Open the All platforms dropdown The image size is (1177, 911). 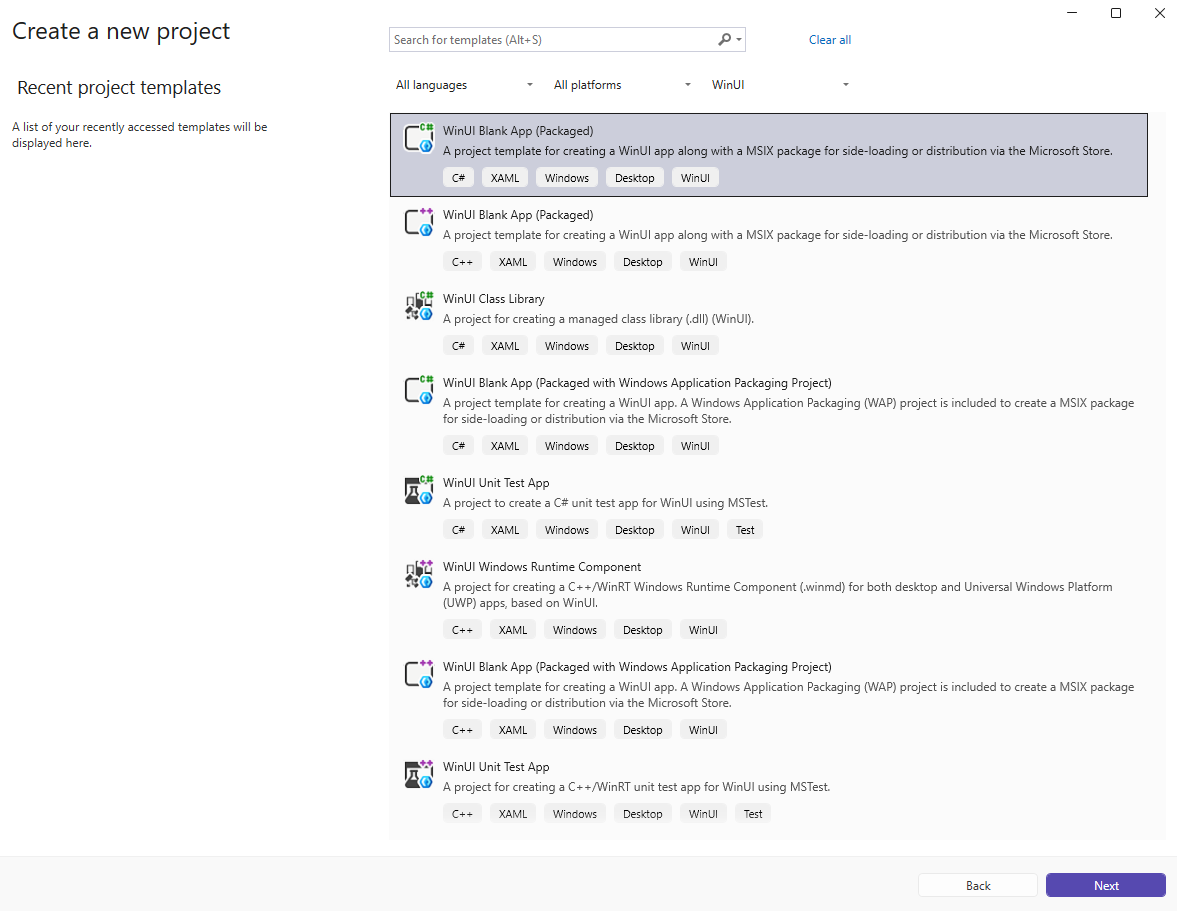[x=620, y=85]
